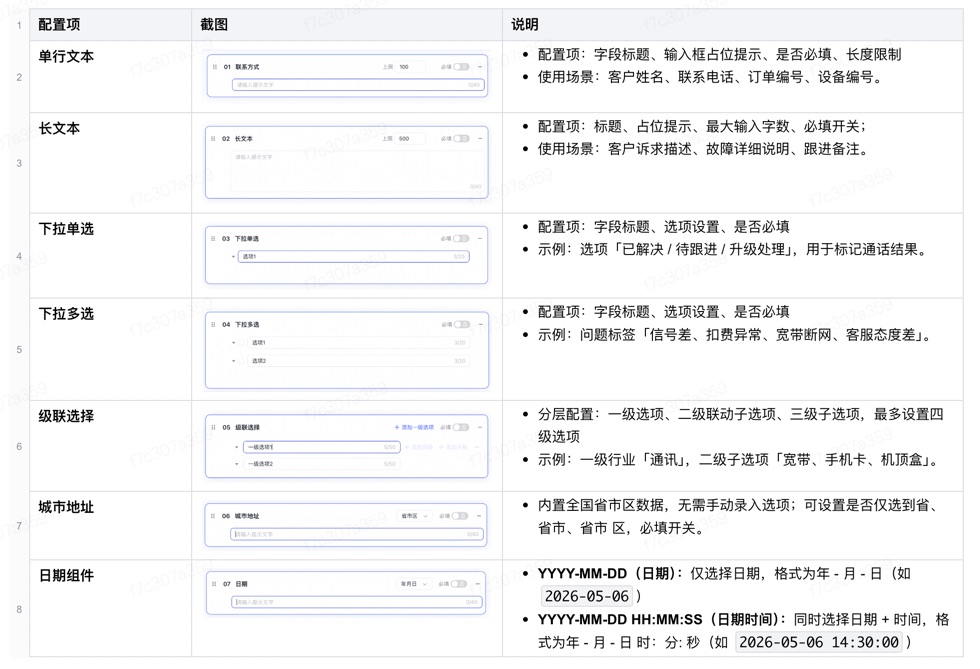
Task: Collapse the arrow beside 一级选项1
Action: (x=236, y=447)
